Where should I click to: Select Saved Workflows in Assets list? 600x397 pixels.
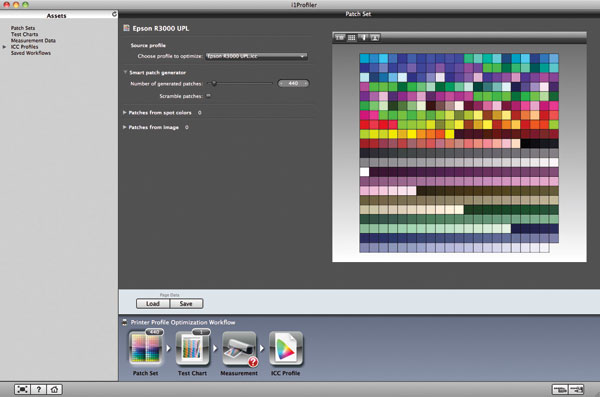31,53
